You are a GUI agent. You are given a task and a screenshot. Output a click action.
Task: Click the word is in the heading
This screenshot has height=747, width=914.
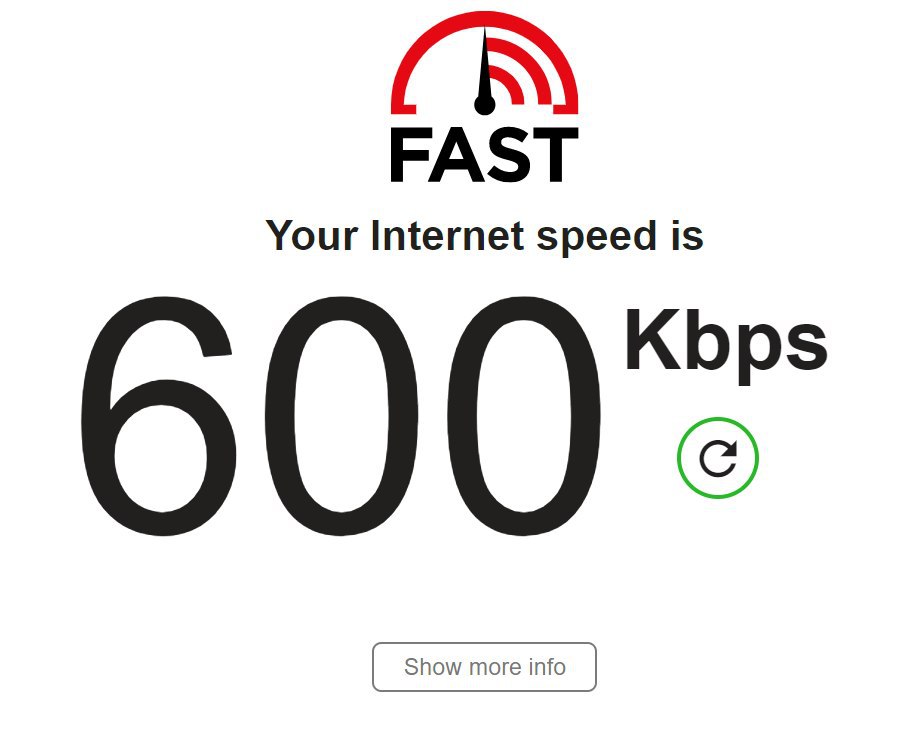click(x=688, y=235)
